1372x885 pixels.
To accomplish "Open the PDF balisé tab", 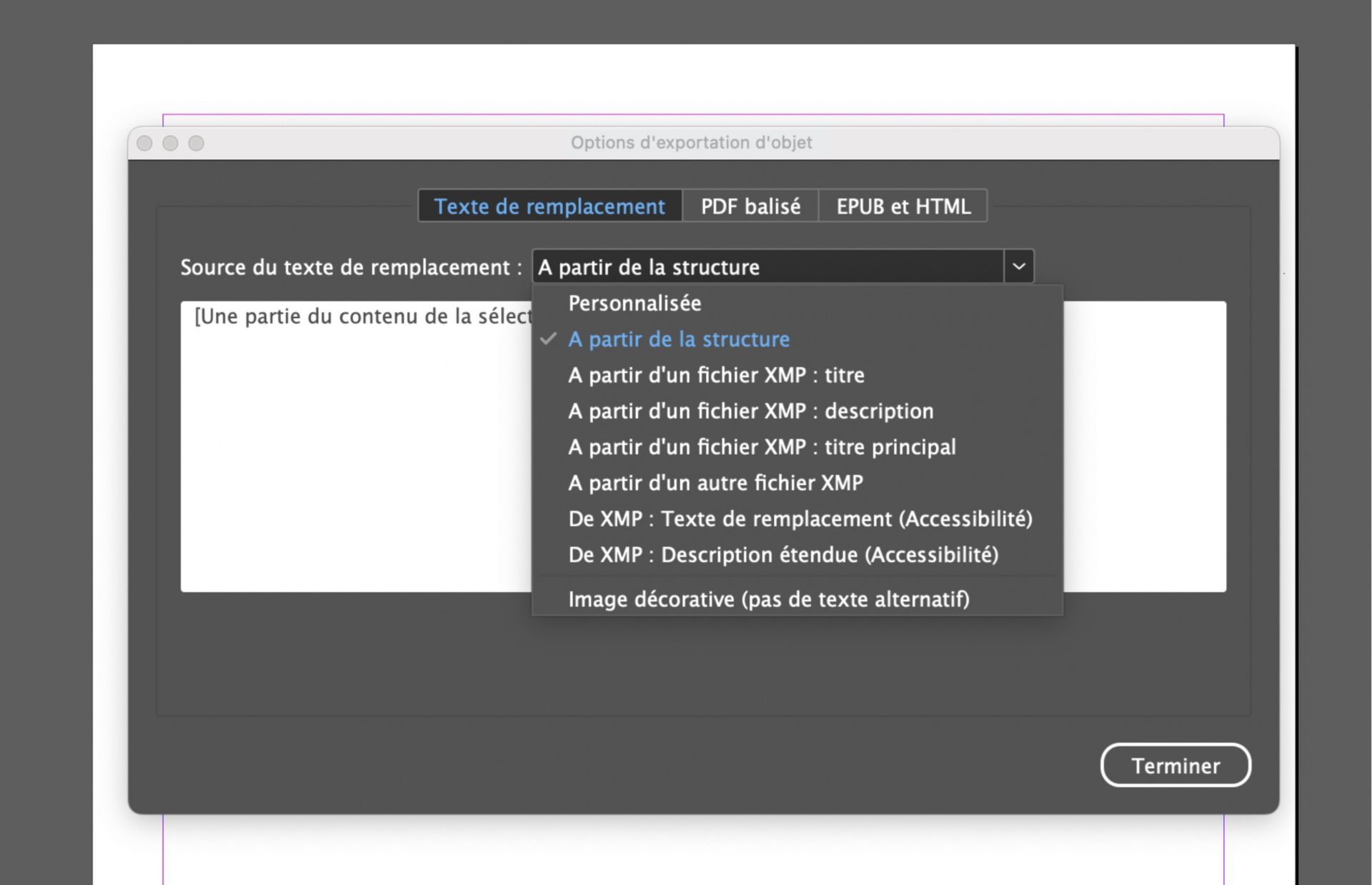I will pos(750,206).
